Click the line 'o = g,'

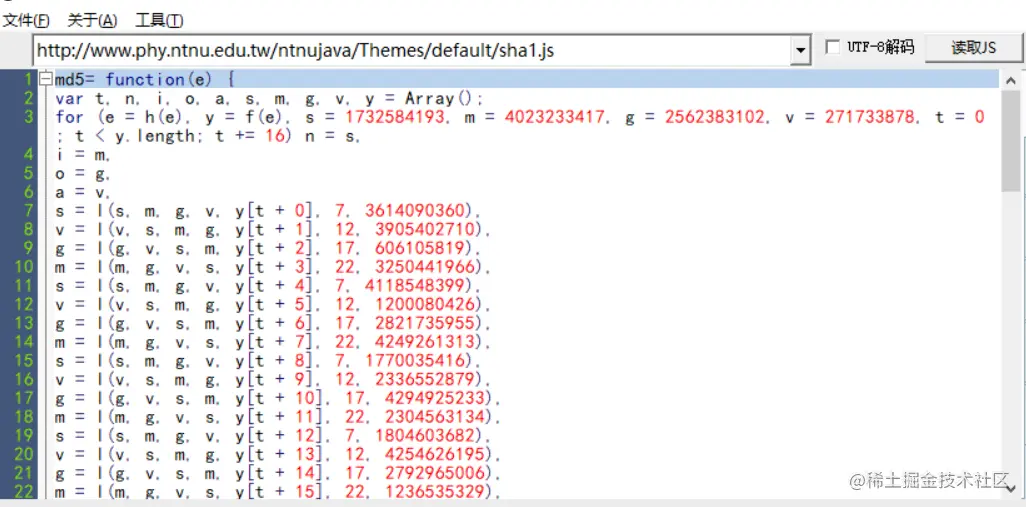point(83,174)
